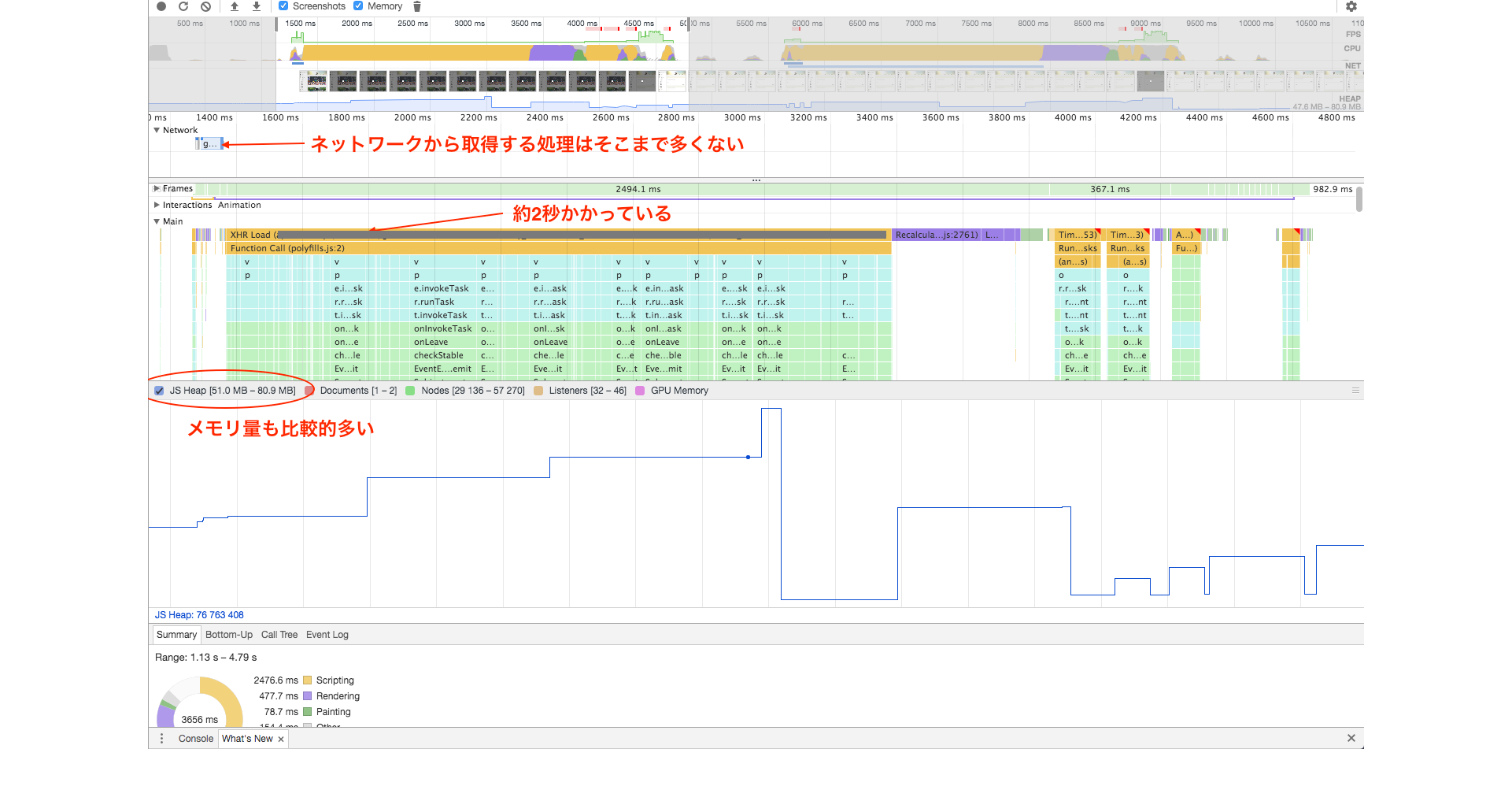Switch to the Bottom-Up tab
Image resolution: width=1512 pixels, height=786 pixels.
coord(229,635)
